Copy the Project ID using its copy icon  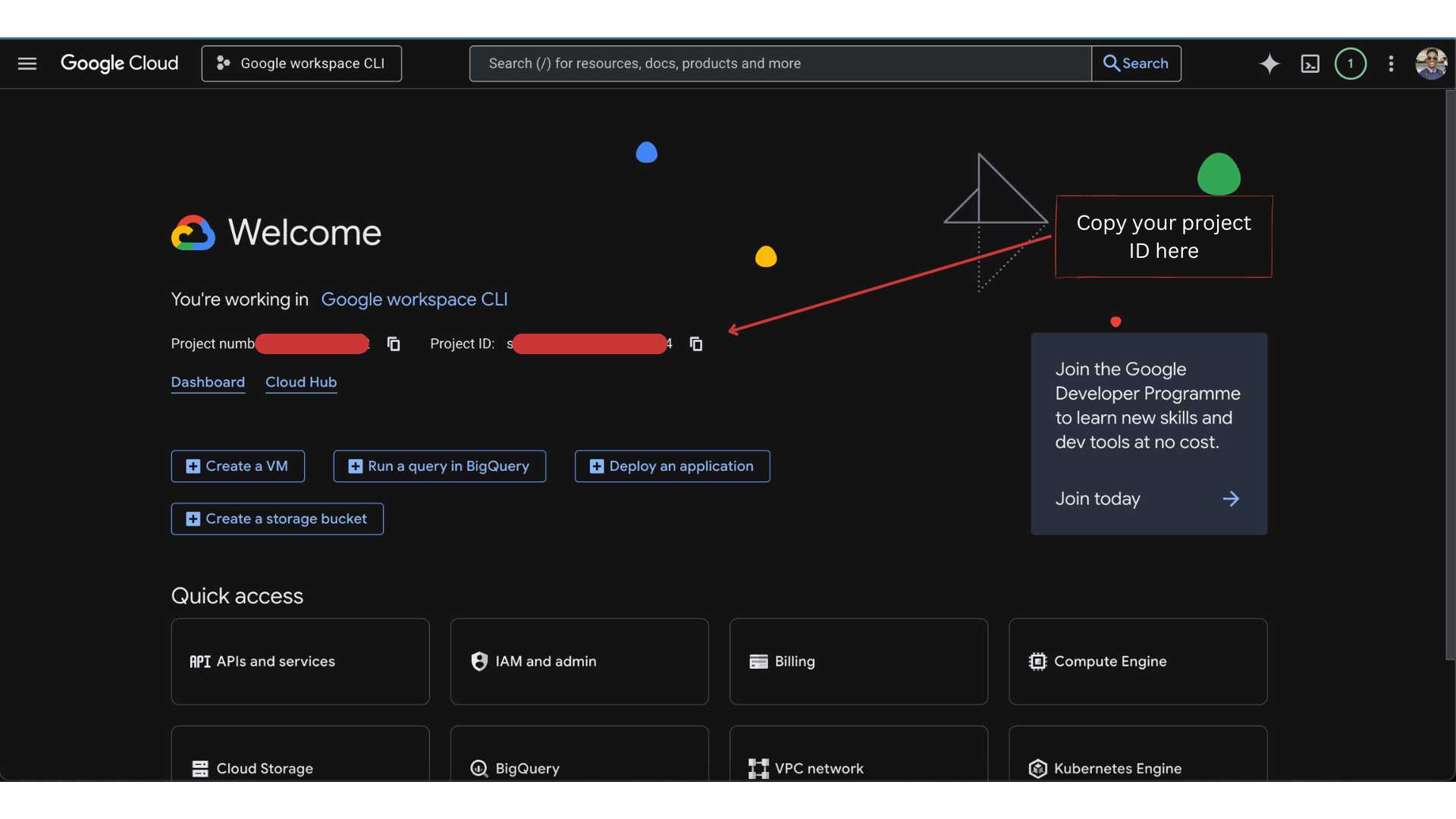(696, 344)
